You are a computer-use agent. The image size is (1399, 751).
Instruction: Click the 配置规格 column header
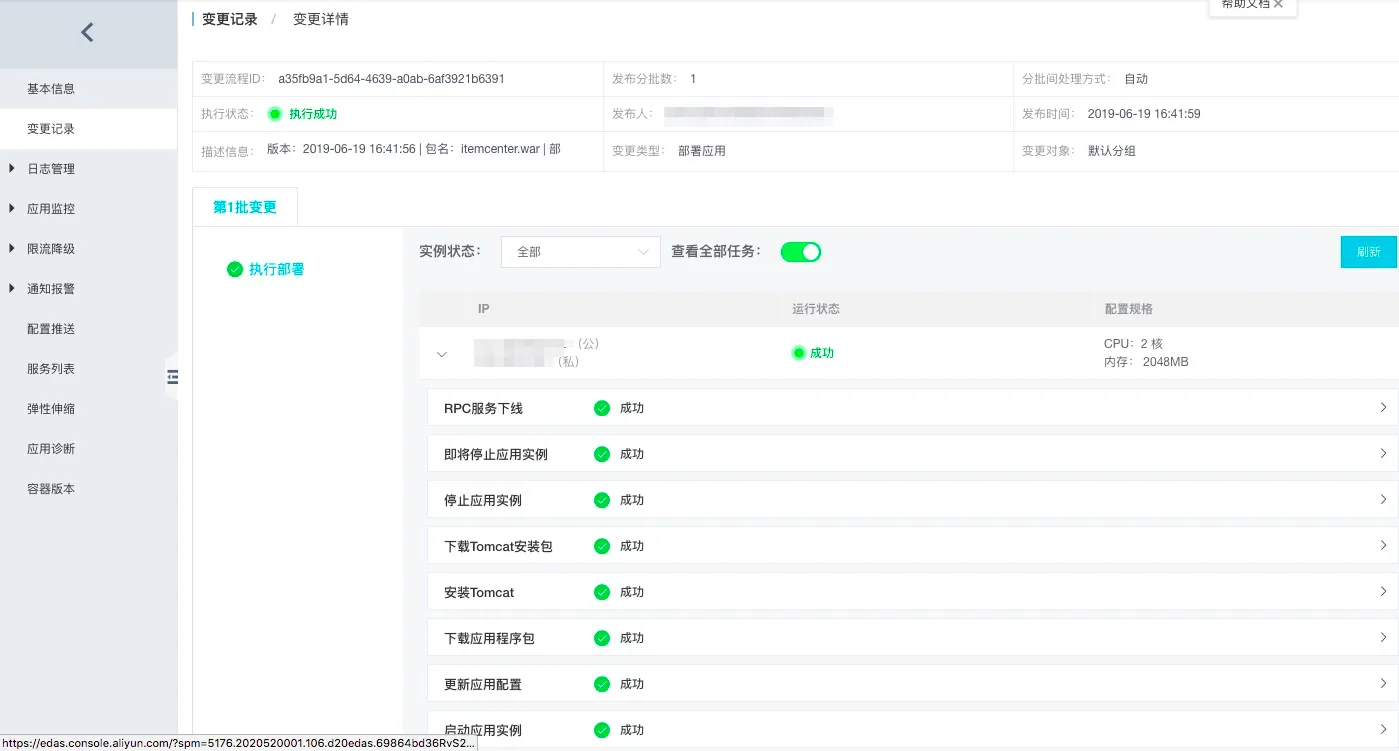(1128, 309)
